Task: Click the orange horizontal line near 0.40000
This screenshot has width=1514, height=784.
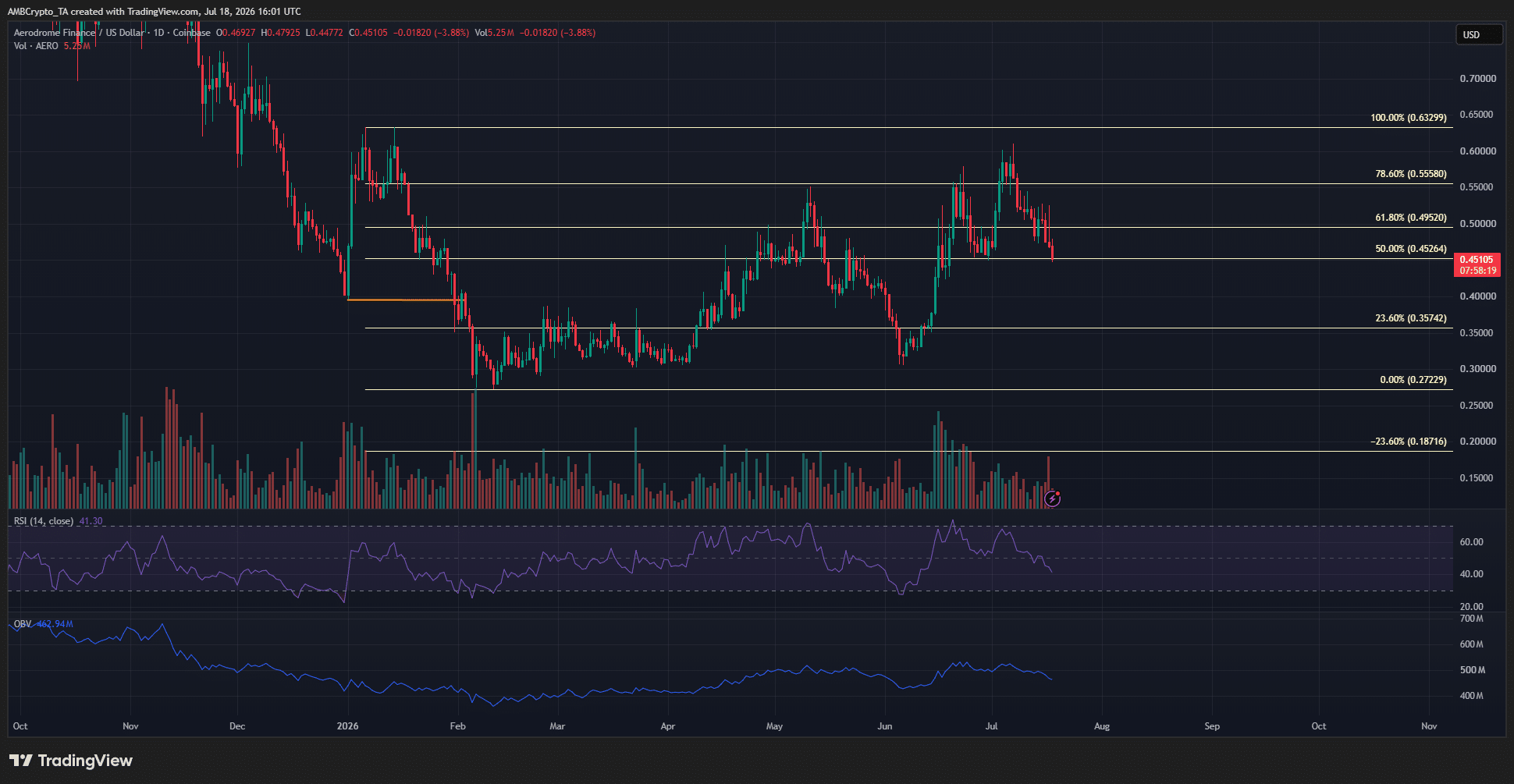Action: coord(404,300)
